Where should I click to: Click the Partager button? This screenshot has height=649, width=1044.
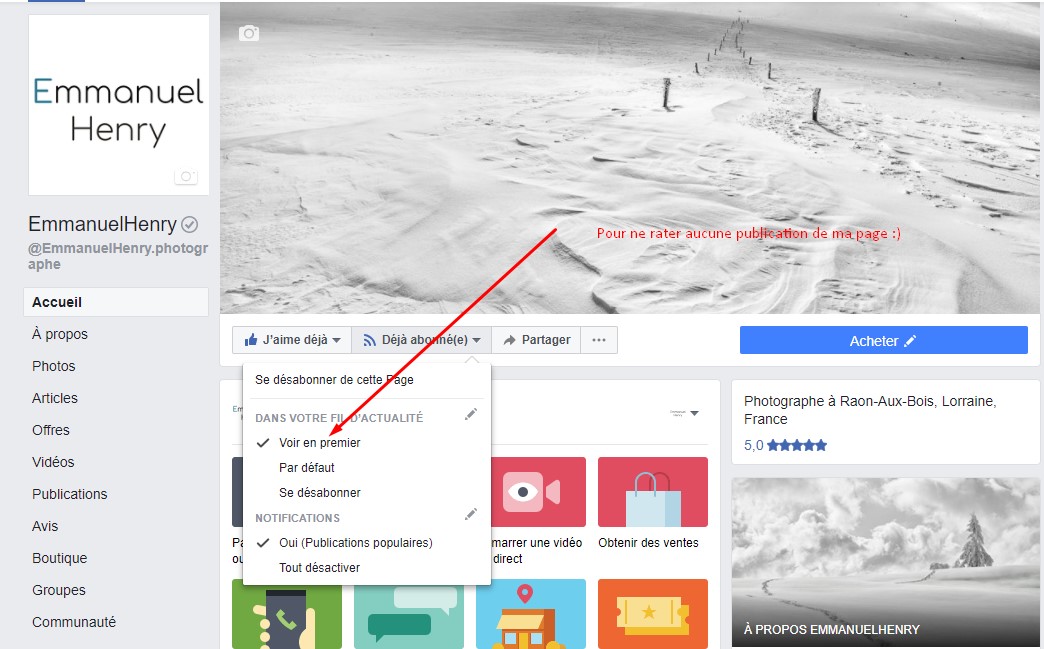pos(537,340)
